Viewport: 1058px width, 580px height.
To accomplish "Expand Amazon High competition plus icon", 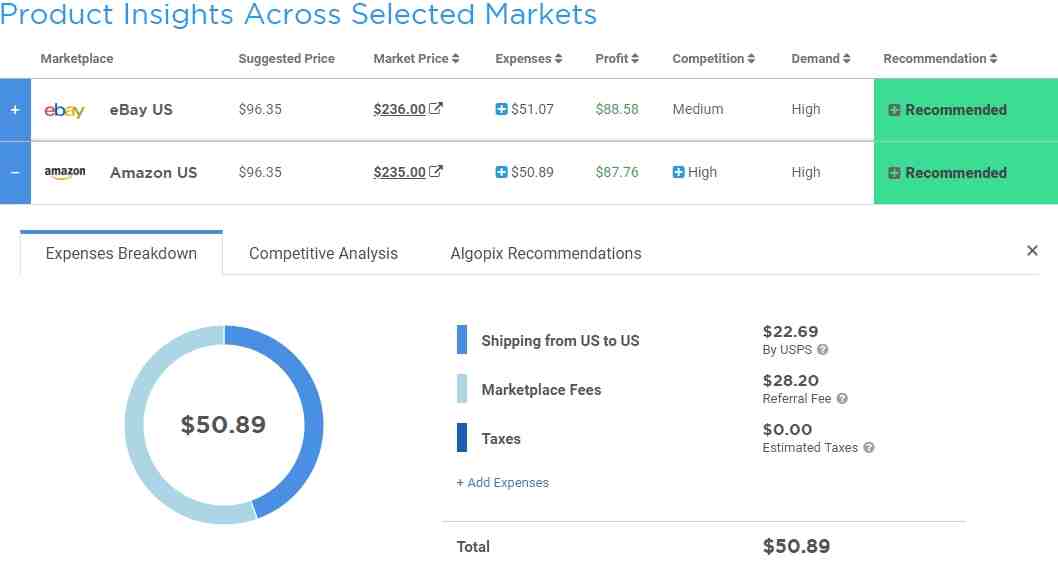I will pos(679,172).
